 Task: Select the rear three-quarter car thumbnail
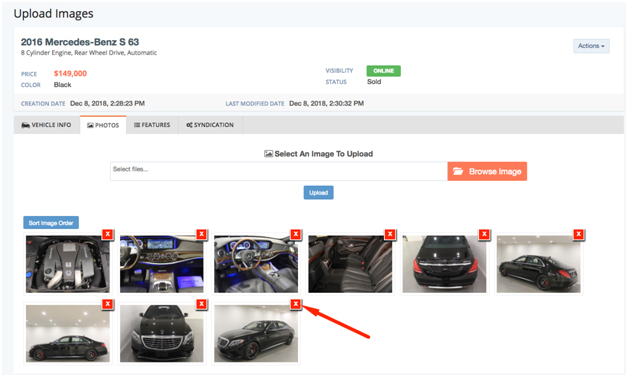point(539,264)
